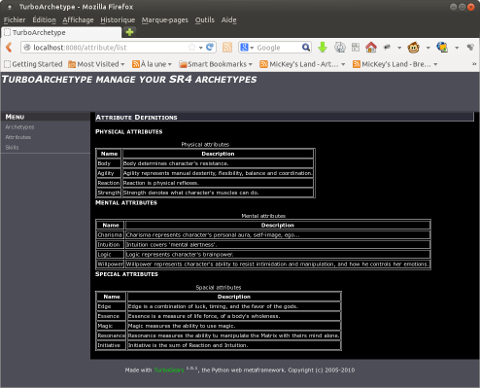Click the Essence name cell
This screenshot has width=480, height=388.
click(111, 316)
